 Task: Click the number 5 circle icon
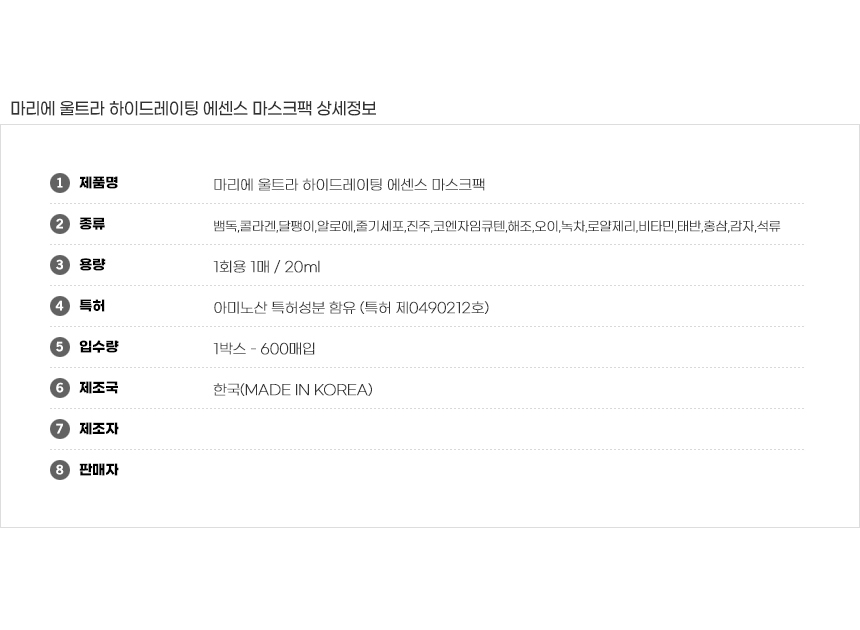coord(60,347)
